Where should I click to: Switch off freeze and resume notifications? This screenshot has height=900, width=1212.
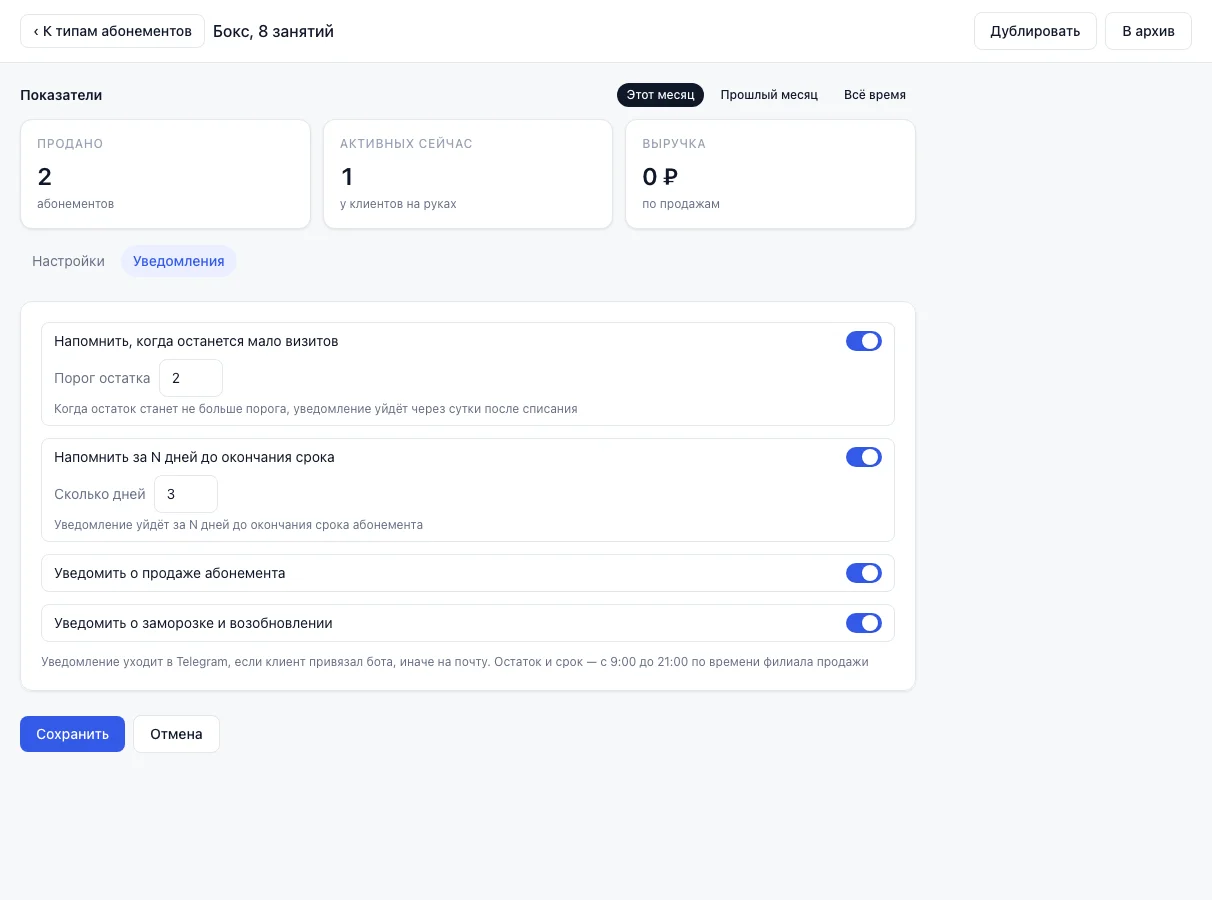(864, 623)
